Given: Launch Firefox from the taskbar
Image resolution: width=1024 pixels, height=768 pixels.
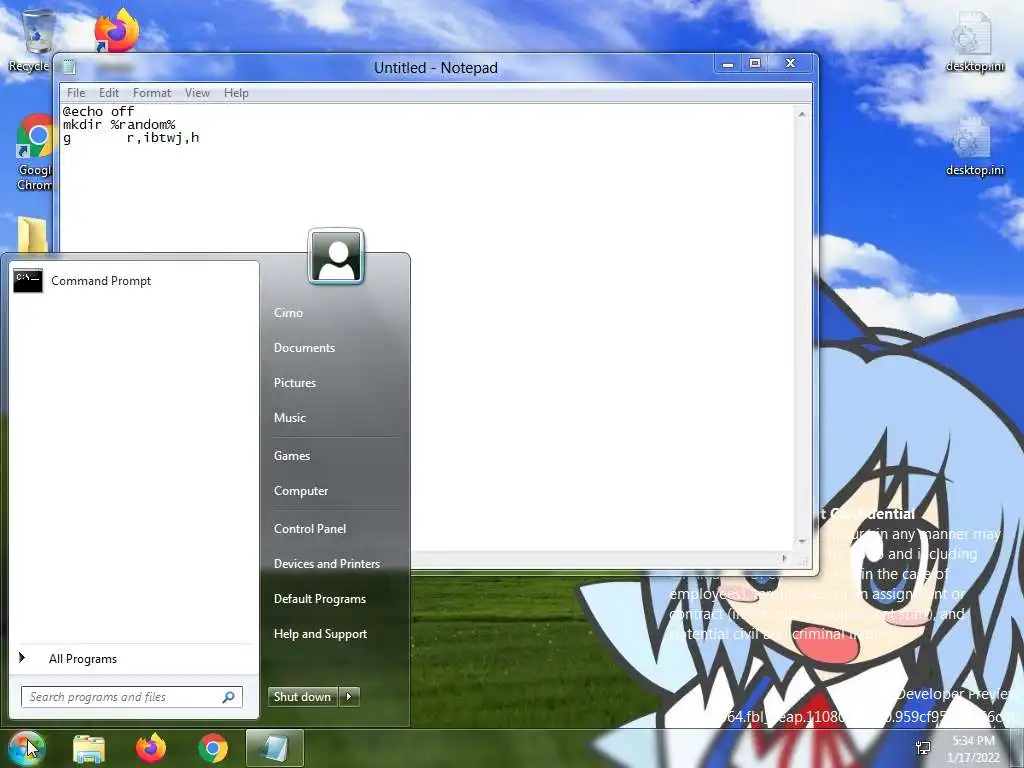Looking at the screenshot, I should tap(151, 748).
